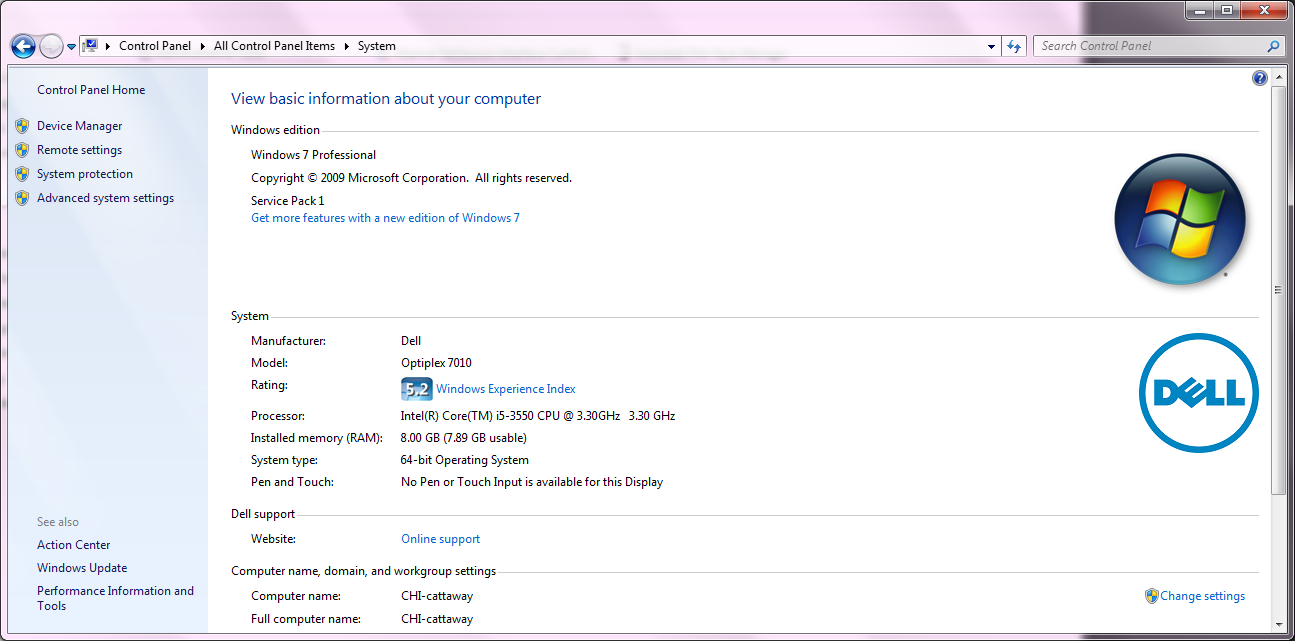Click shield icon beside System protection
The width and height of the screenshot is (1295, 641).
22,174
